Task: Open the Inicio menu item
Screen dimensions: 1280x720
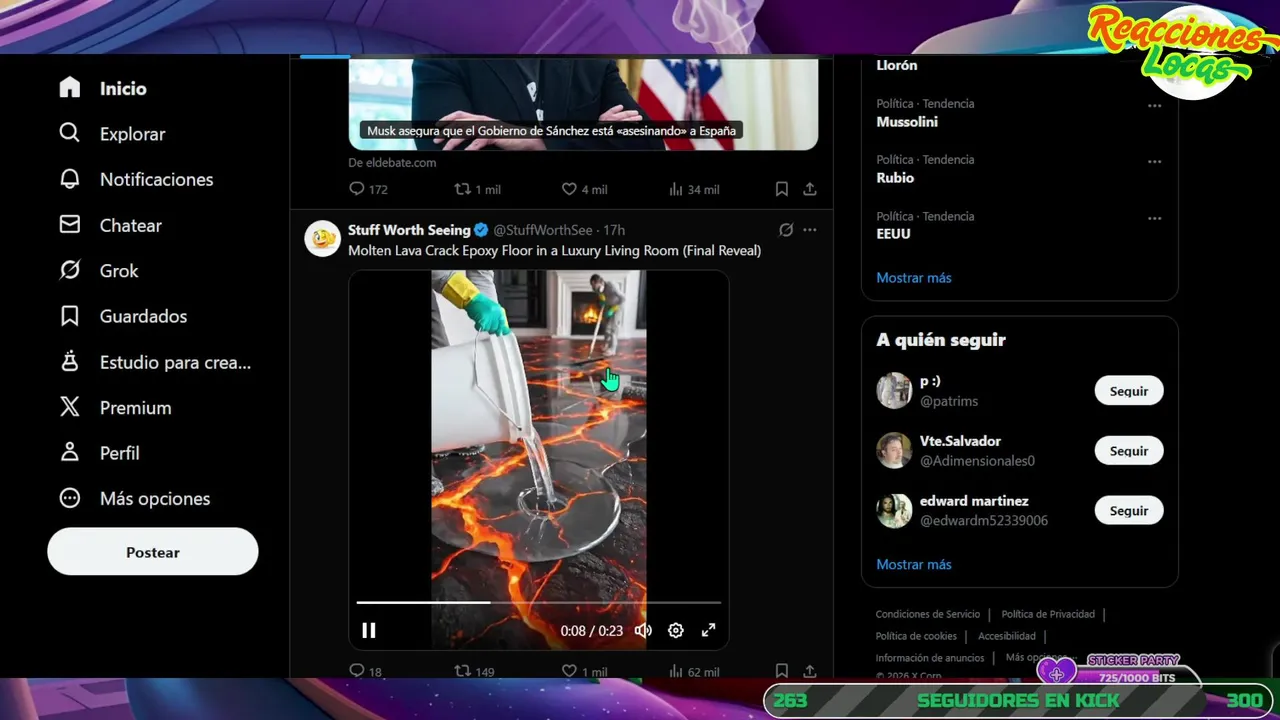Action: [x=123, y=88]
